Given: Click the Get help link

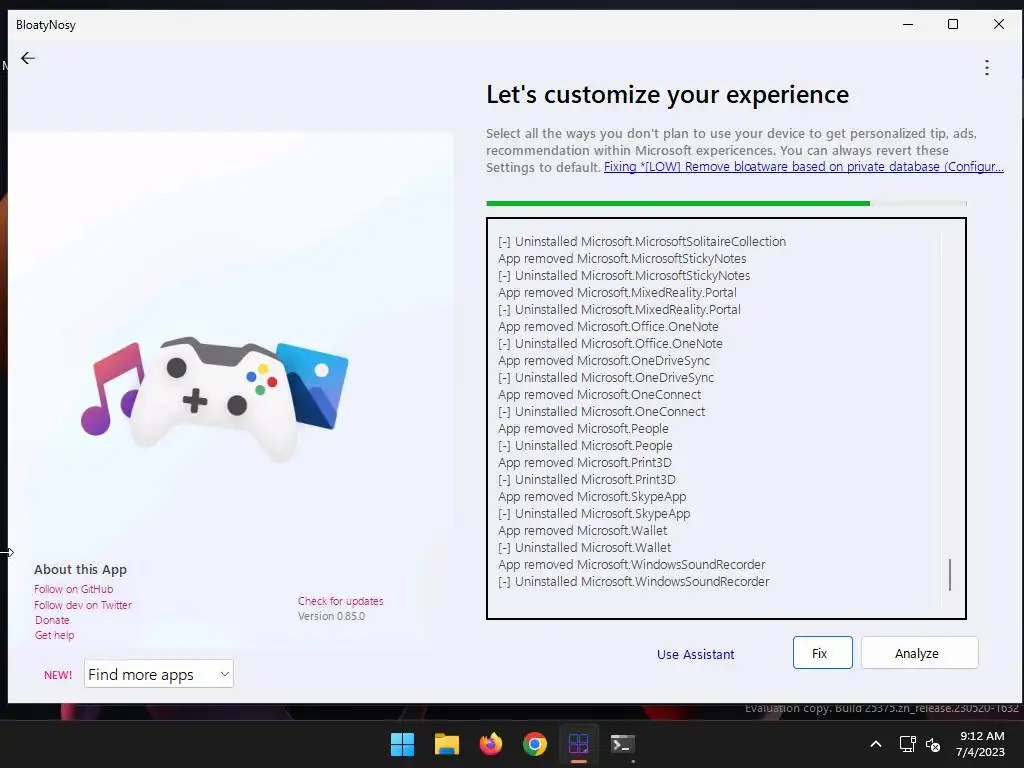Looking at the screenshot, I should click(54, 635).
